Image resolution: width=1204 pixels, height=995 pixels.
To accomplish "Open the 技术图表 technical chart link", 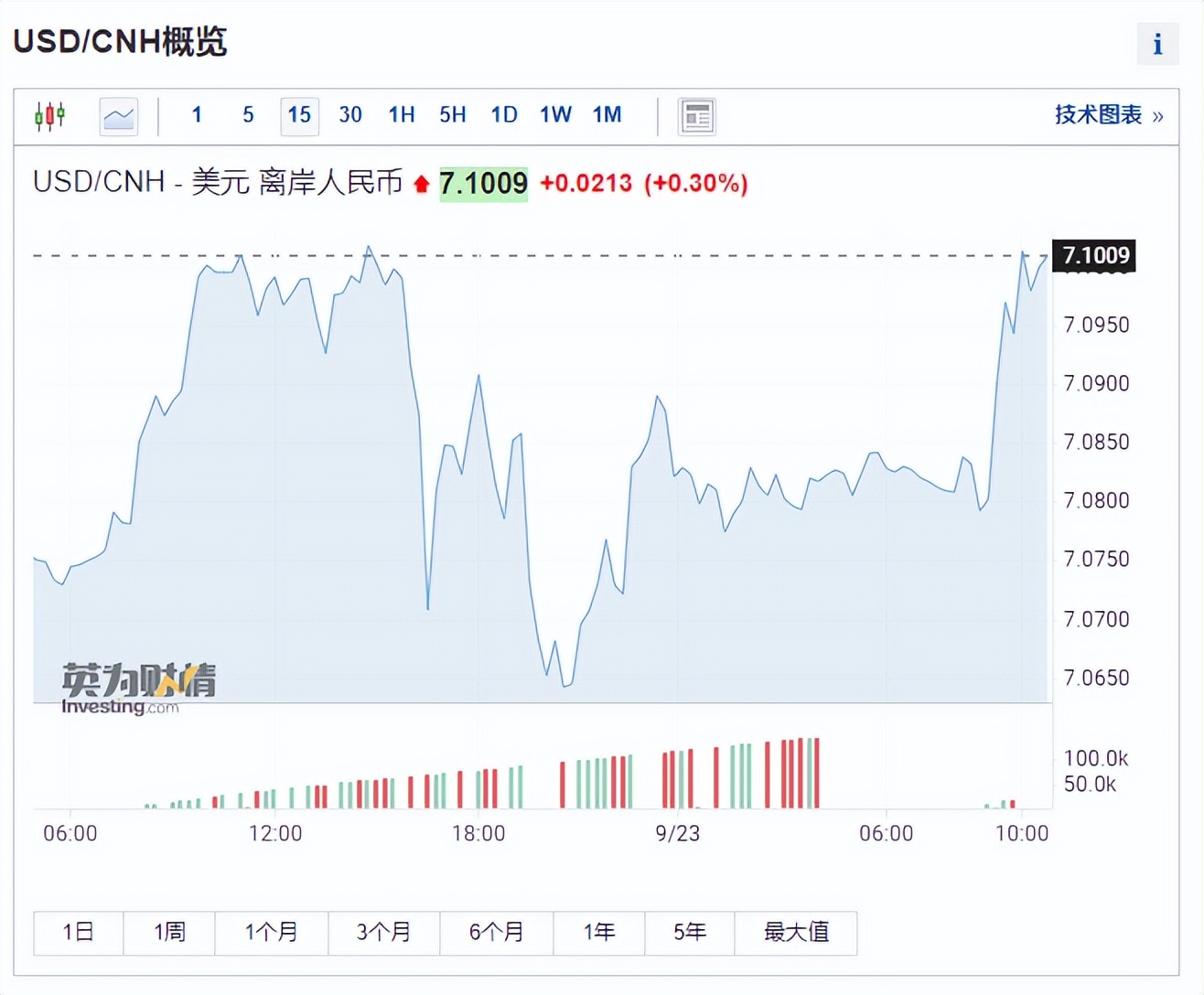I will click(1108, 115).
